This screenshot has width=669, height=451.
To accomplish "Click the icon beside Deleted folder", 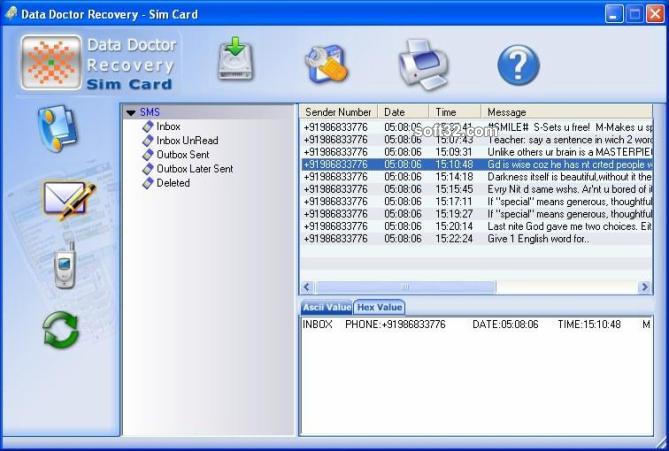I will click(148, 183).
